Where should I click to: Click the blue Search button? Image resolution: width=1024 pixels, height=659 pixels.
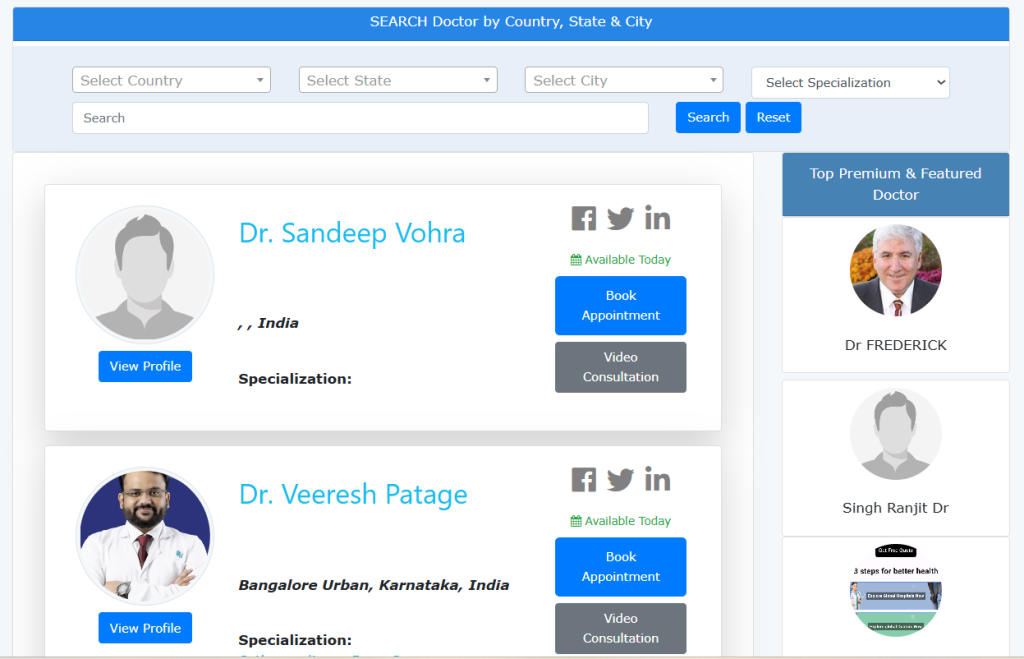pyautogui.click(x=708, y=117)
